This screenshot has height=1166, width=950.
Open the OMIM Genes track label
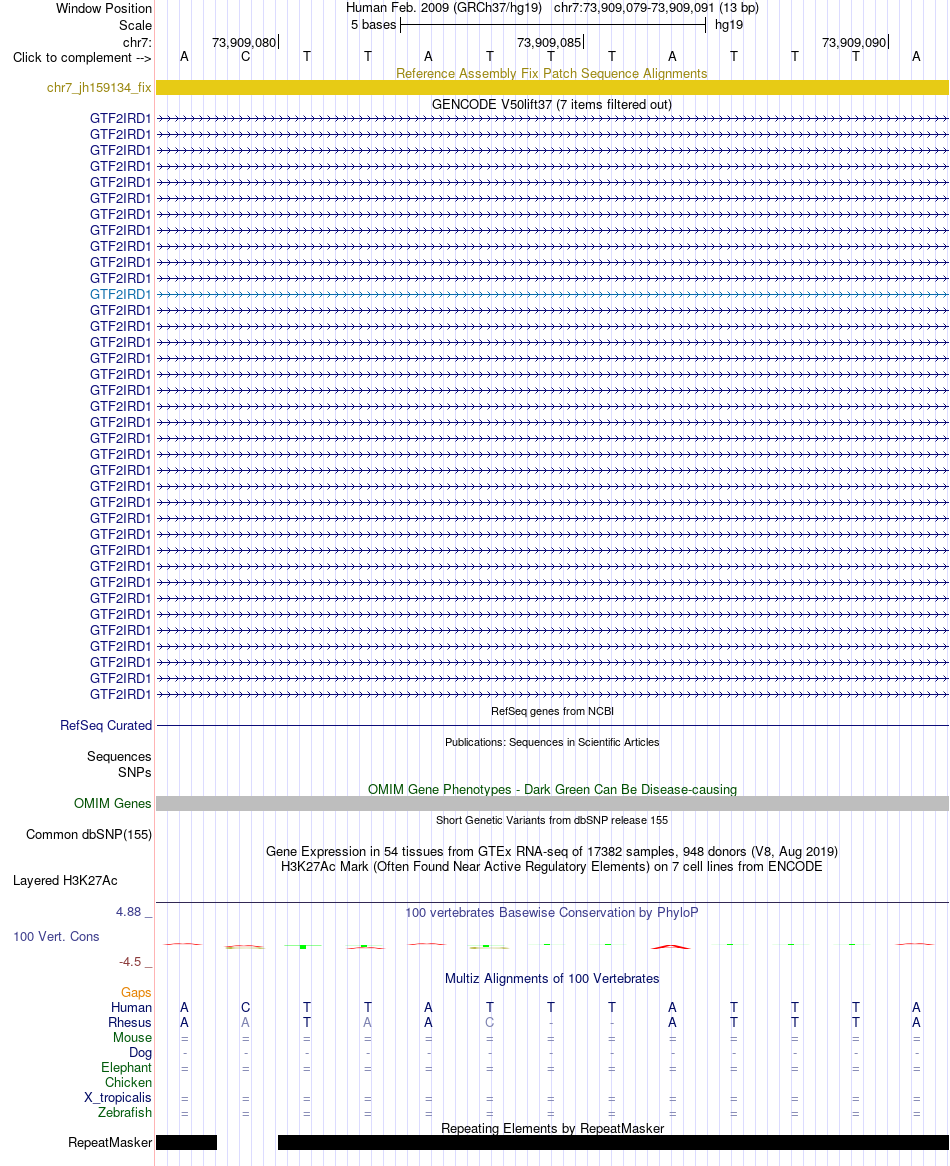(112, 803)
